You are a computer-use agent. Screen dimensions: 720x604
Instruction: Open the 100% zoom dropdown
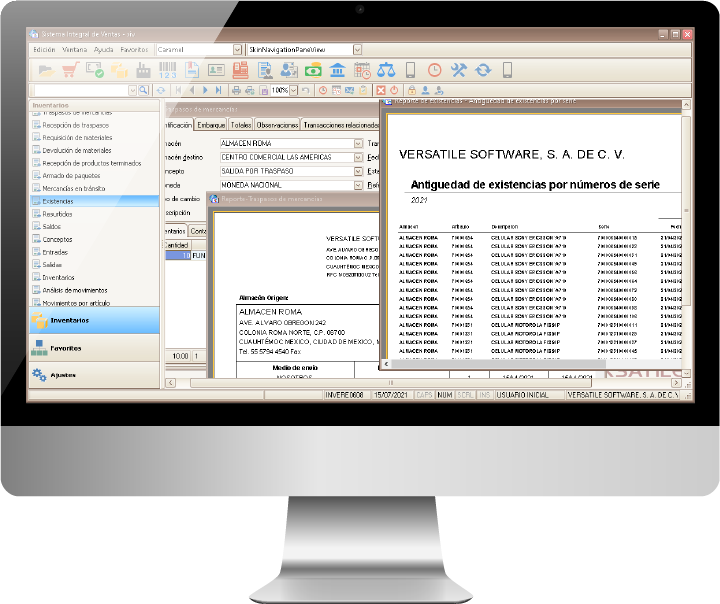[x=293, y=90]
